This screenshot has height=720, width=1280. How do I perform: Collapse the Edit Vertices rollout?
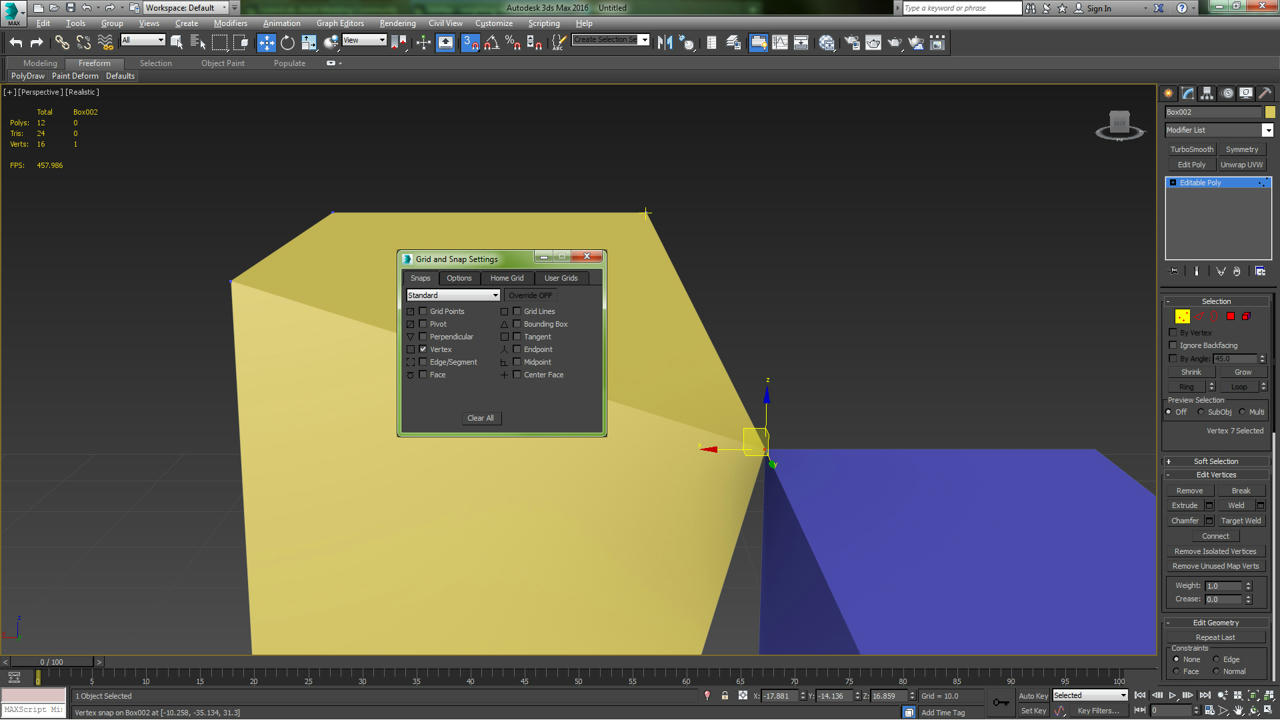click(x=1216, y=475)
